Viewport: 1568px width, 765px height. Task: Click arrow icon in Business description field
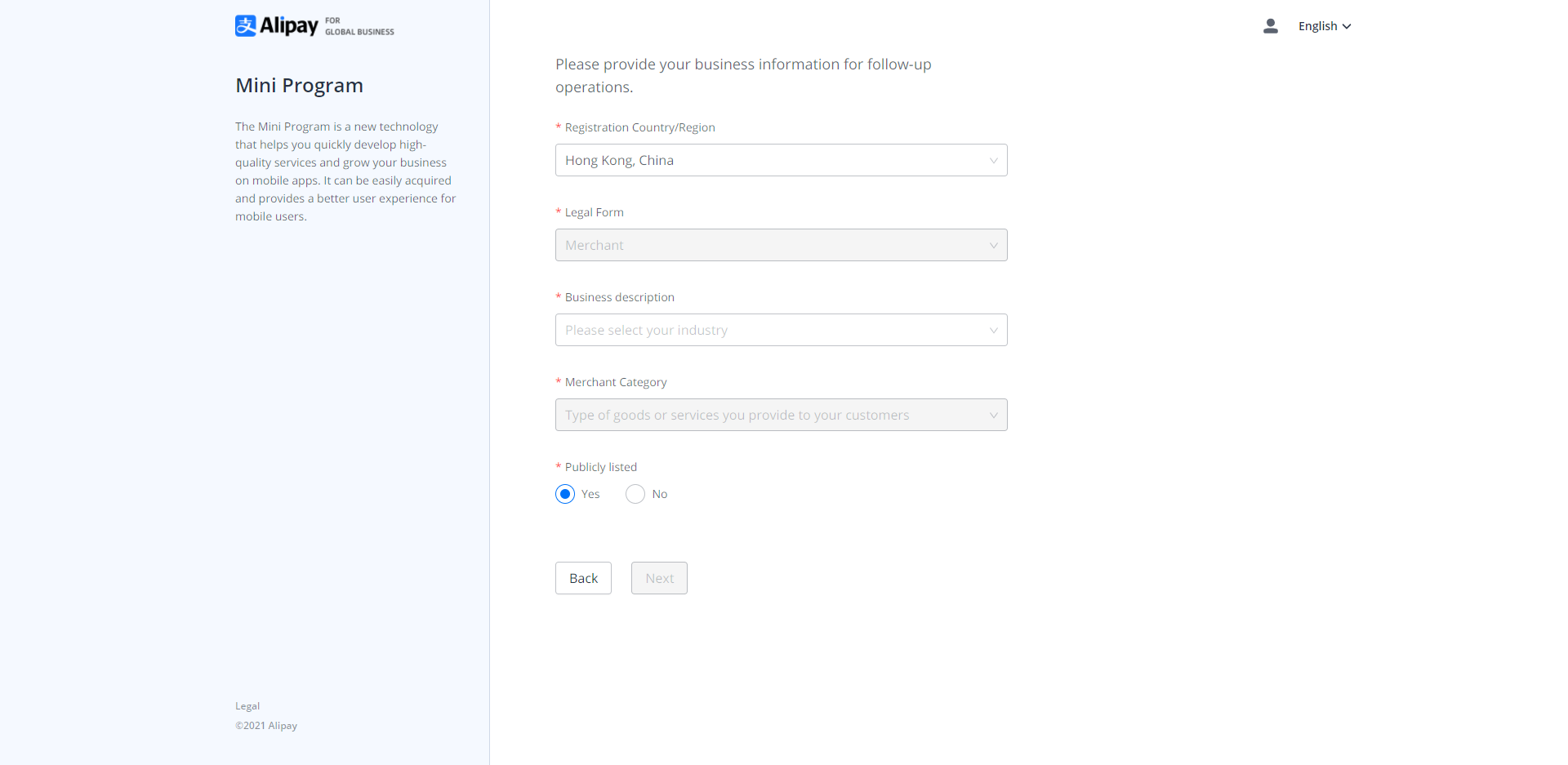(x=993, y=331)
